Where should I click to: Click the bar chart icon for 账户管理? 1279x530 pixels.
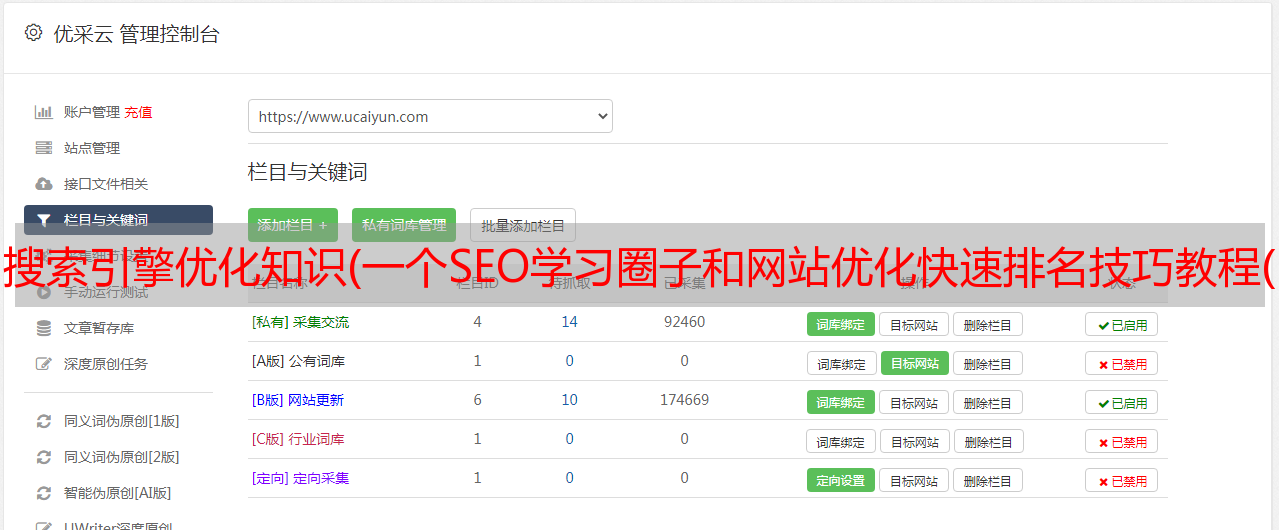[x=44, y=112]
